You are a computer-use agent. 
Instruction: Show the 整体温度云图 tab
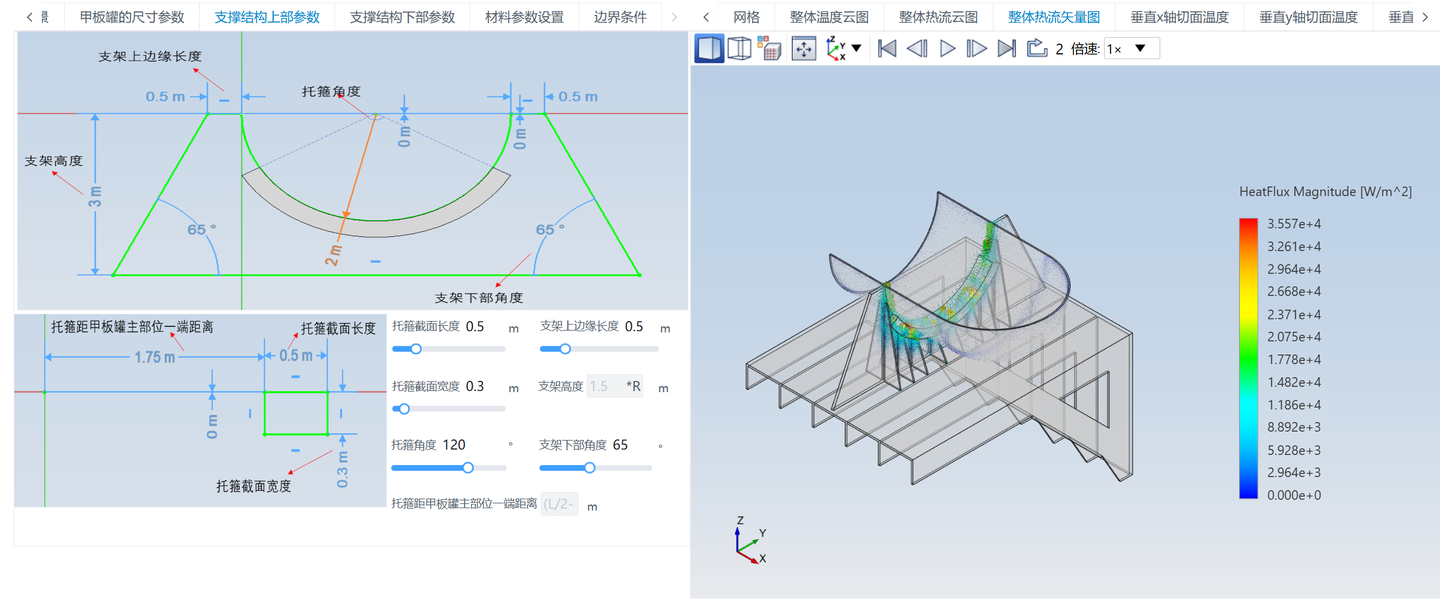829,17
